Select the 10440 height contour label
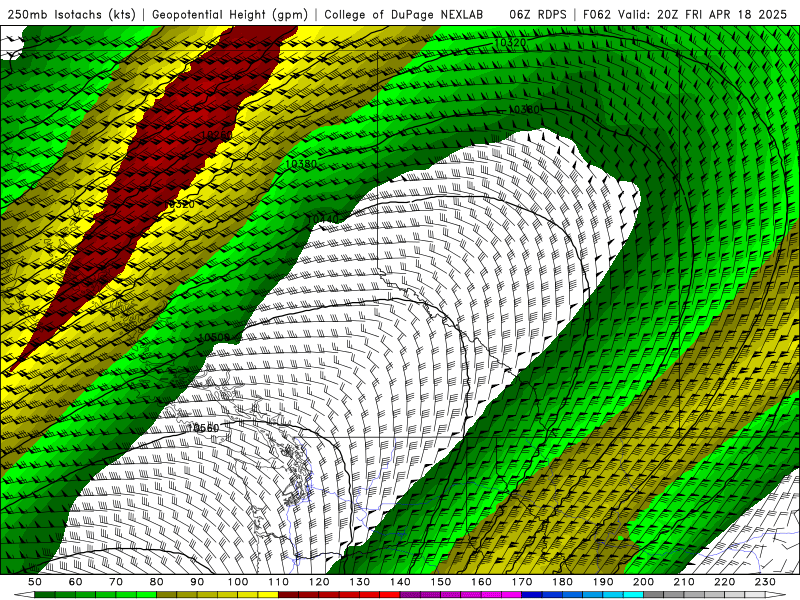The image size is (800, 600). click(323, 219)
